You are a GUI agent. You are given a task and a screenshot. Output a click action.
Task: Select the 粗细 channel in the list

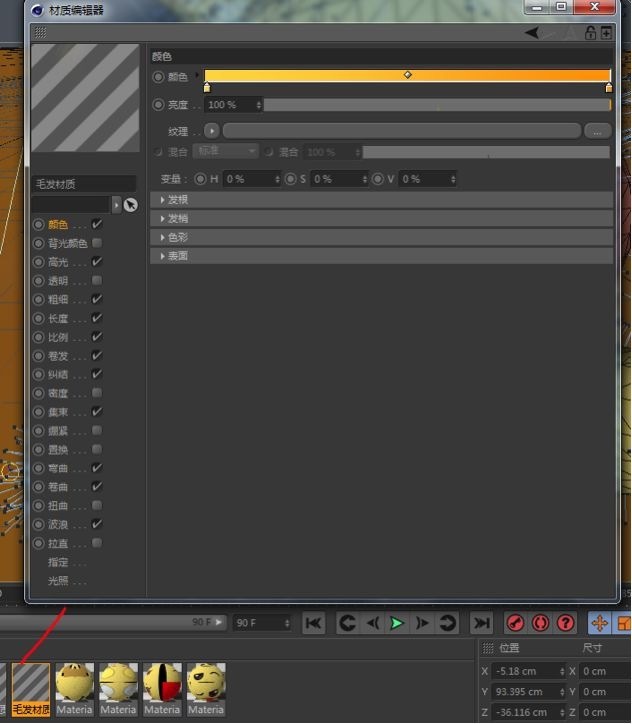click(59, 299)
